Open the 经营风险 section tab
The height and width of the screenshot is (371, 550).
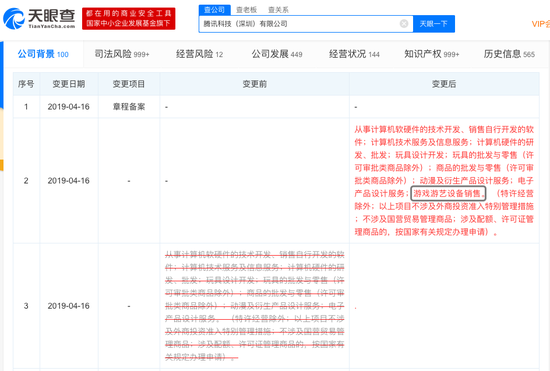point(199,54)
